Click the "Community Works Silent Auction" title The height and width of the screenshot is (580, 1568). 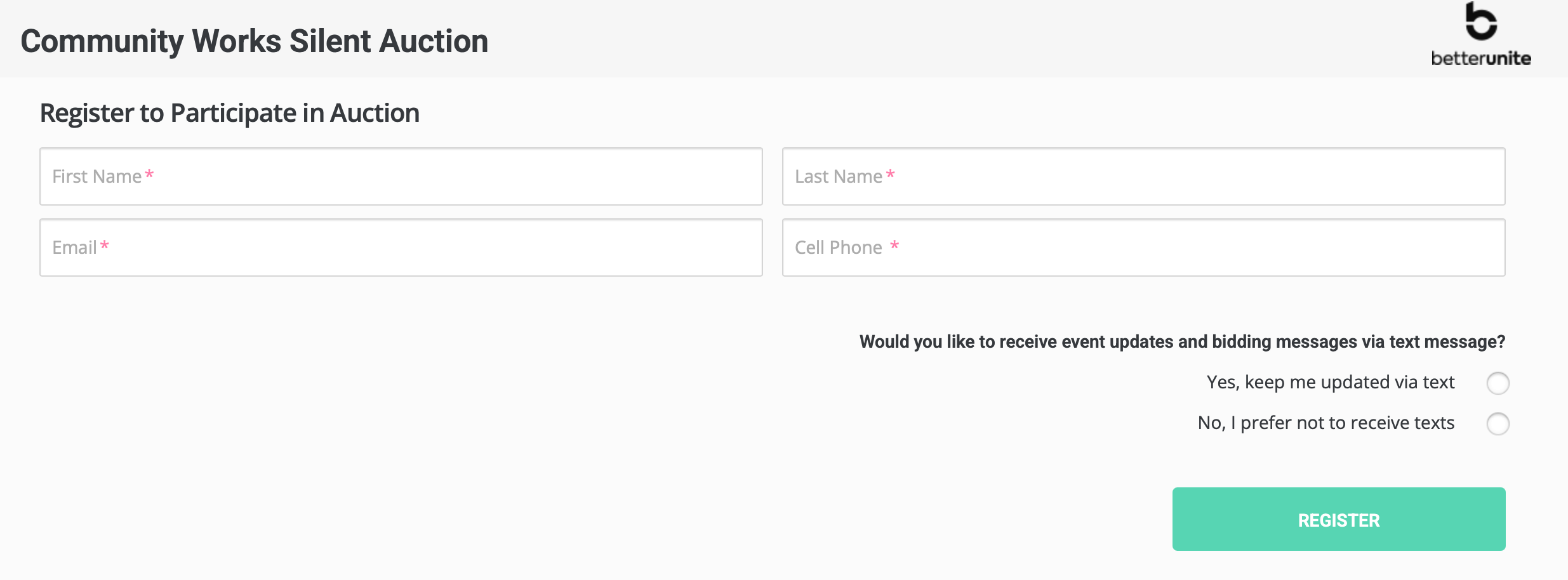255,41
